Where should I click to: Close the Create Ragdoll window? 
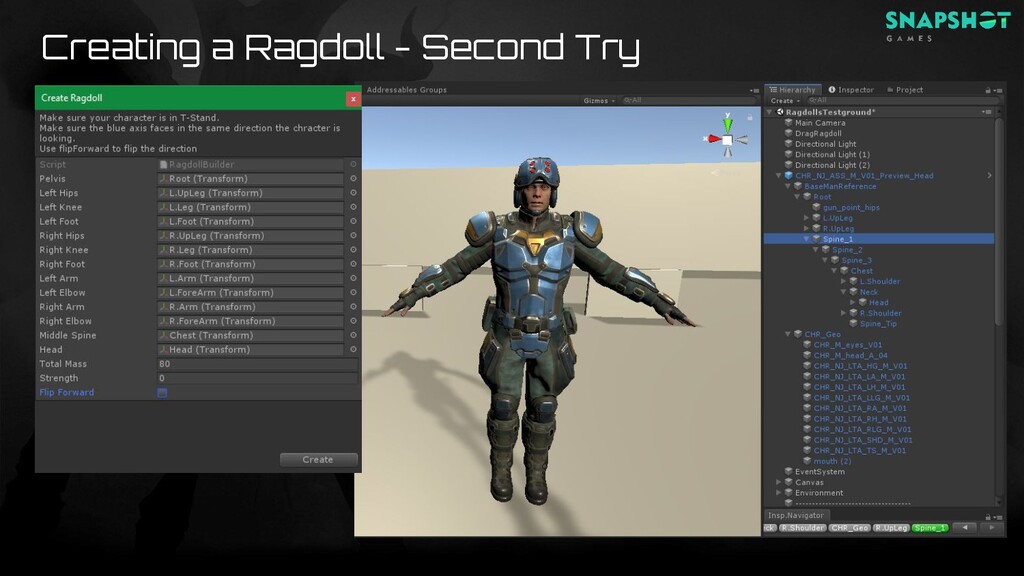click(353, 99)
